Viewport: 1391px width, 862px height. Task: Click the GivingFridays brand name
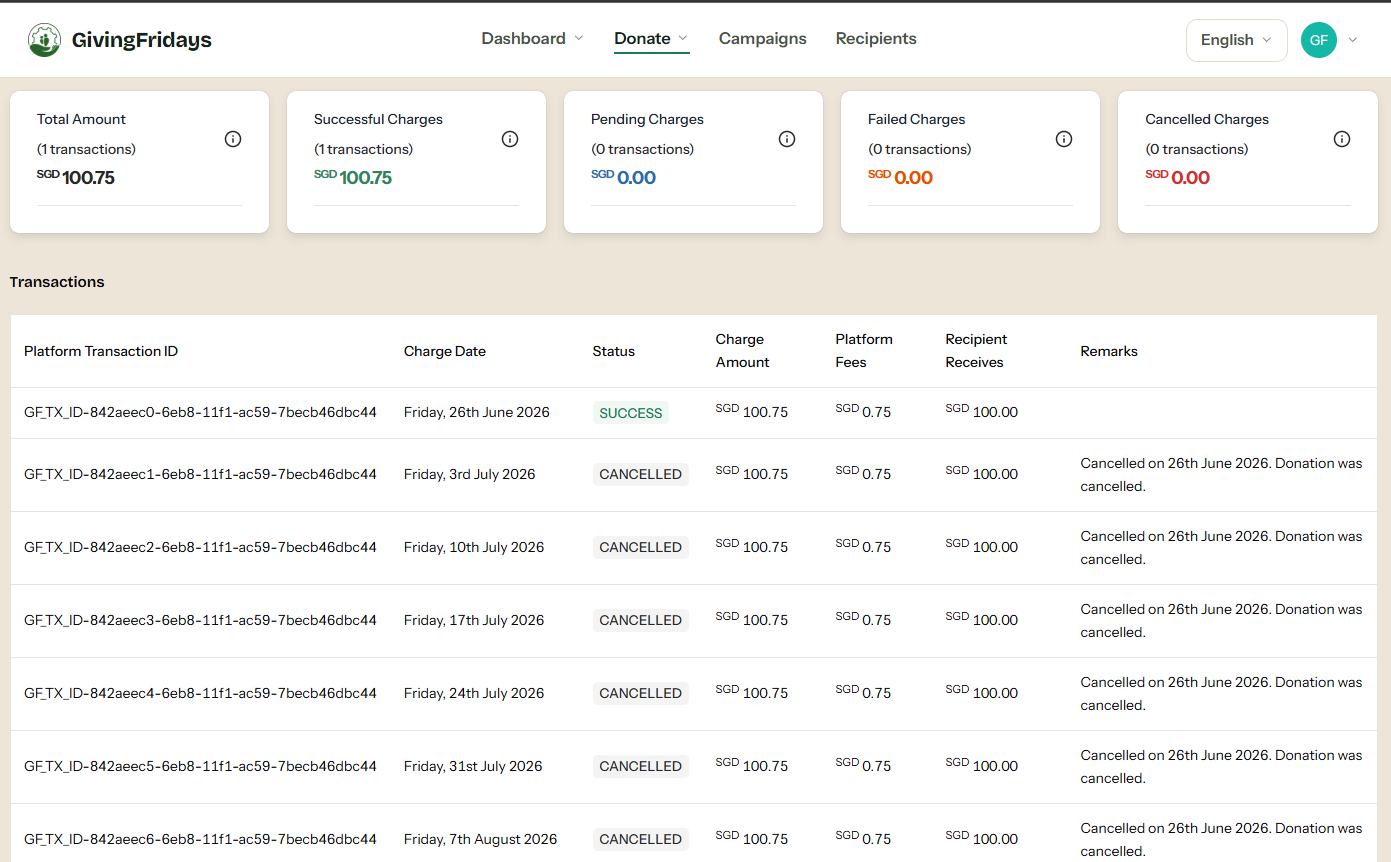141,40
